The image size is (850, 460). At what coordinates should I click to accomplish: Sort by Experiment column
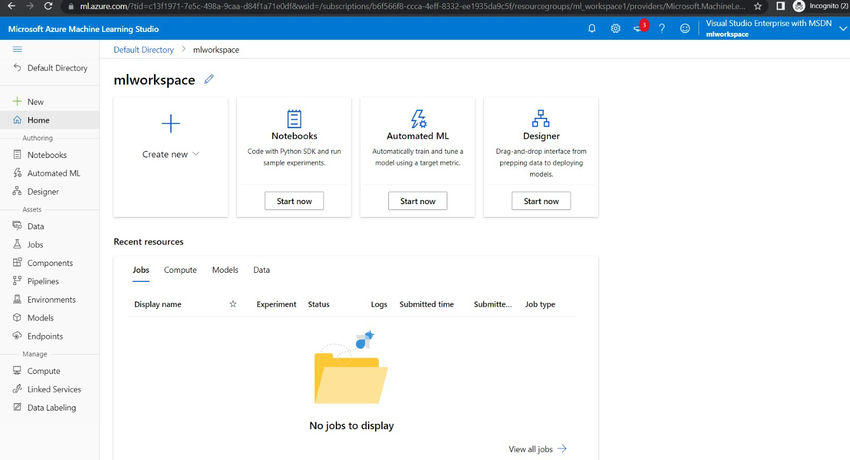coord(276,304)
